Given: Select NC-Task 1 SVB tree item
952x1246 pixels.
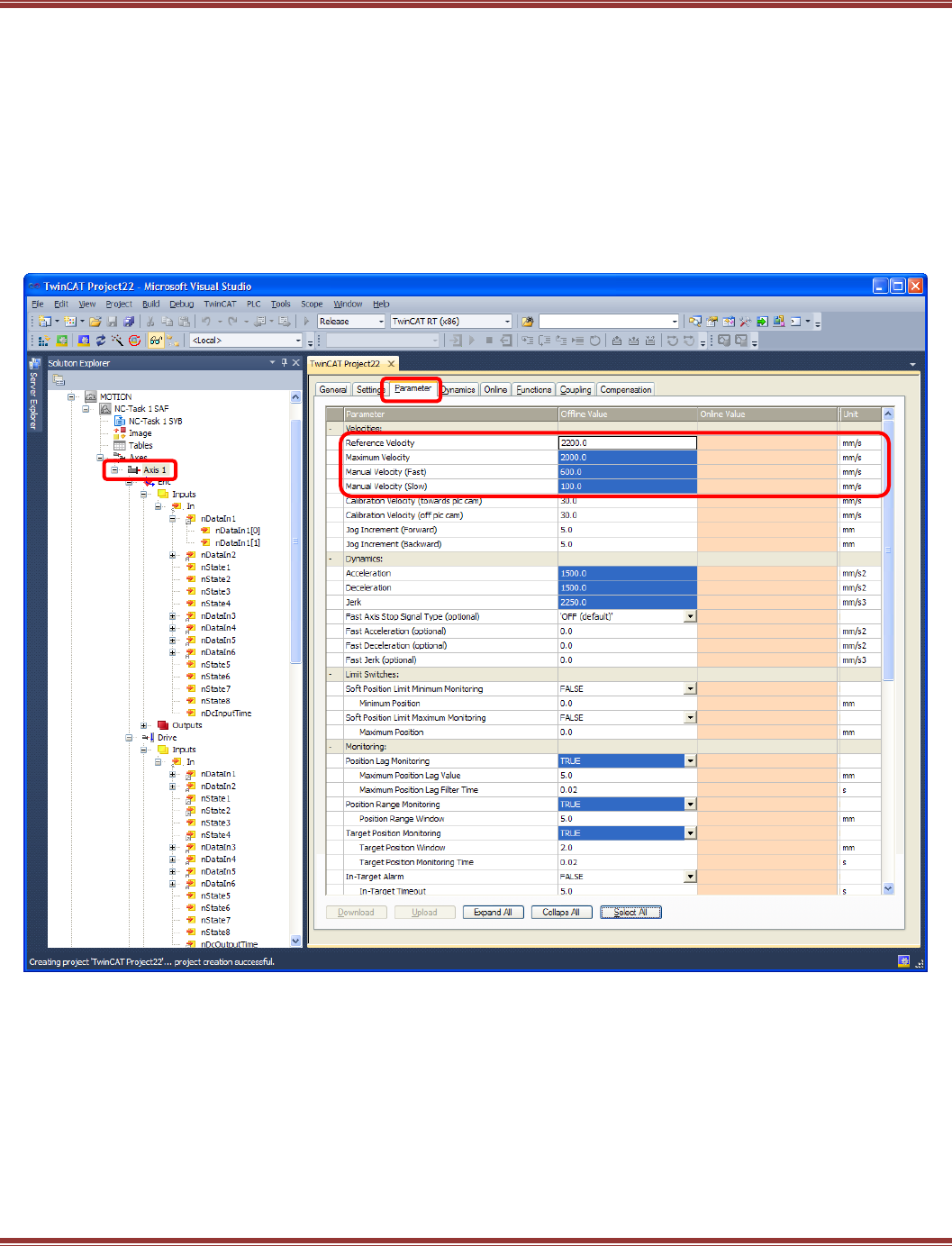Looking at the screenshot, I should (155, 421).
